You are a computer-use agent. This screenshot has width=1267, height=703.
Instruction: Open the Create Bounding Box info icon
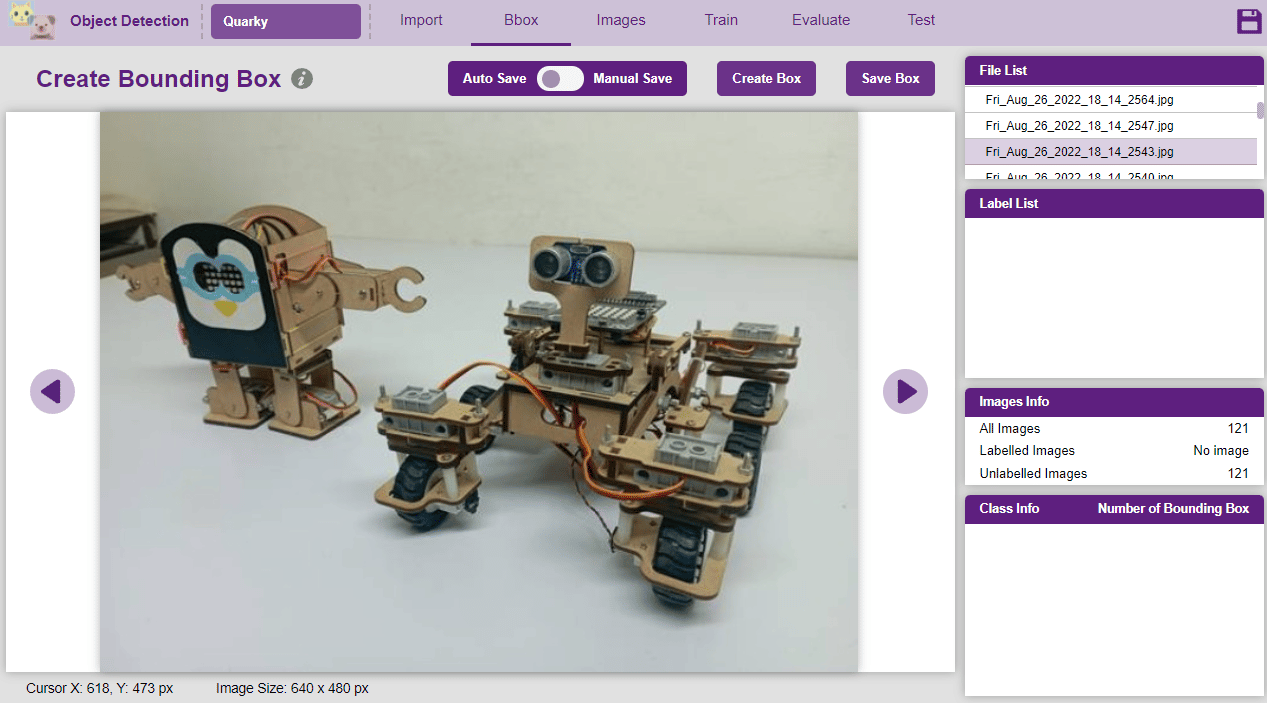point(302,78)
